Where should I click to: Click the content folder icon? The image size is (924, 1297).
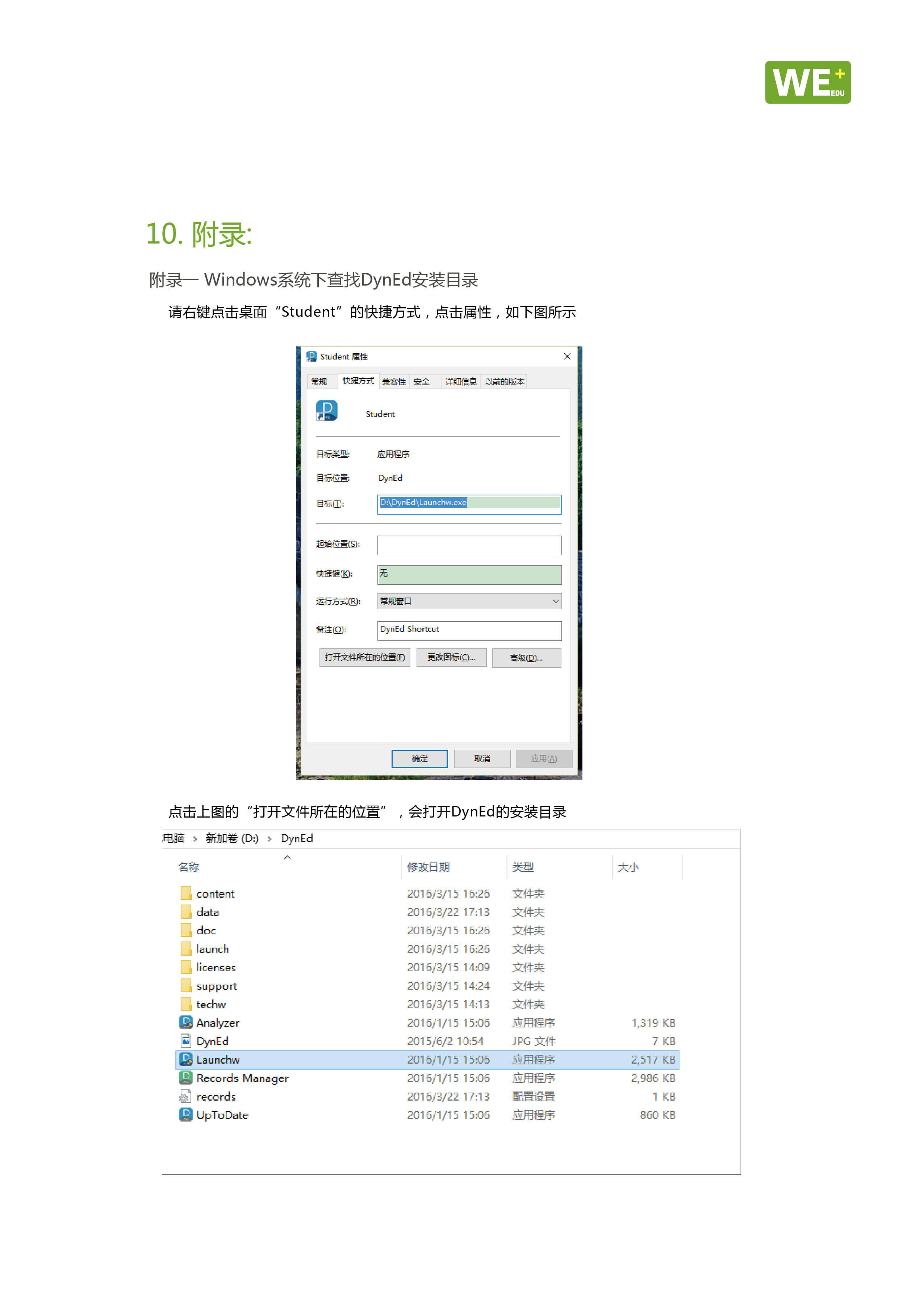pyautogui.click(x=185, y=893)
